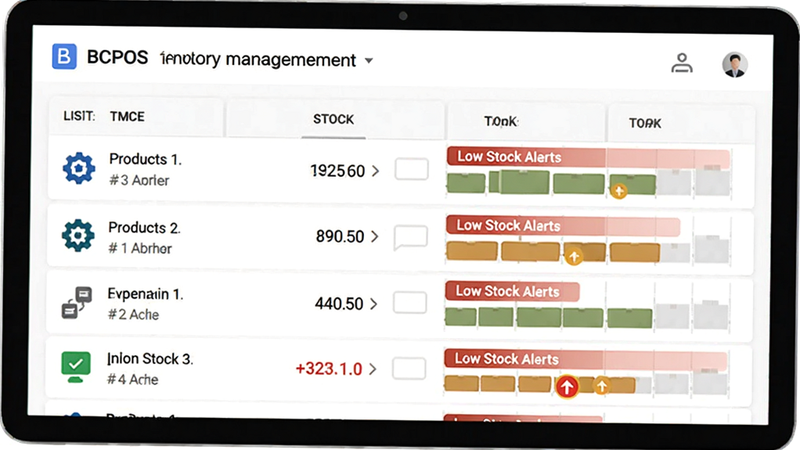Click the transfer icon for Evpenaiin 1.
800x450 pixels.
pyautogui.click(x=77, y=303)
